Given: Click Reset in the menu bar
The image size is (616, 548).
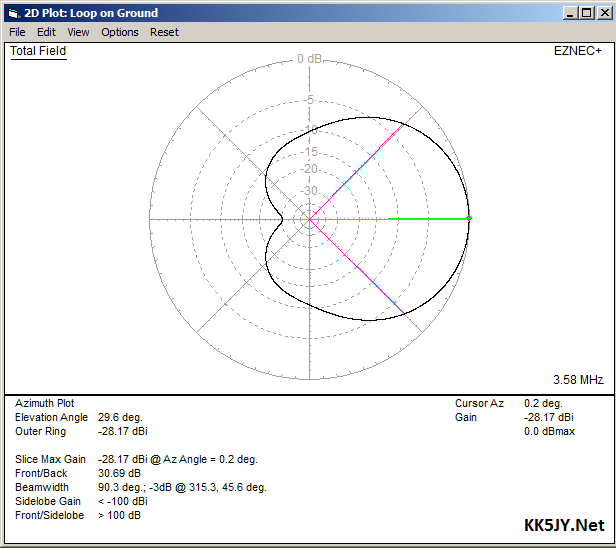Looking at the screenshot, I should (x=164, y=32).
